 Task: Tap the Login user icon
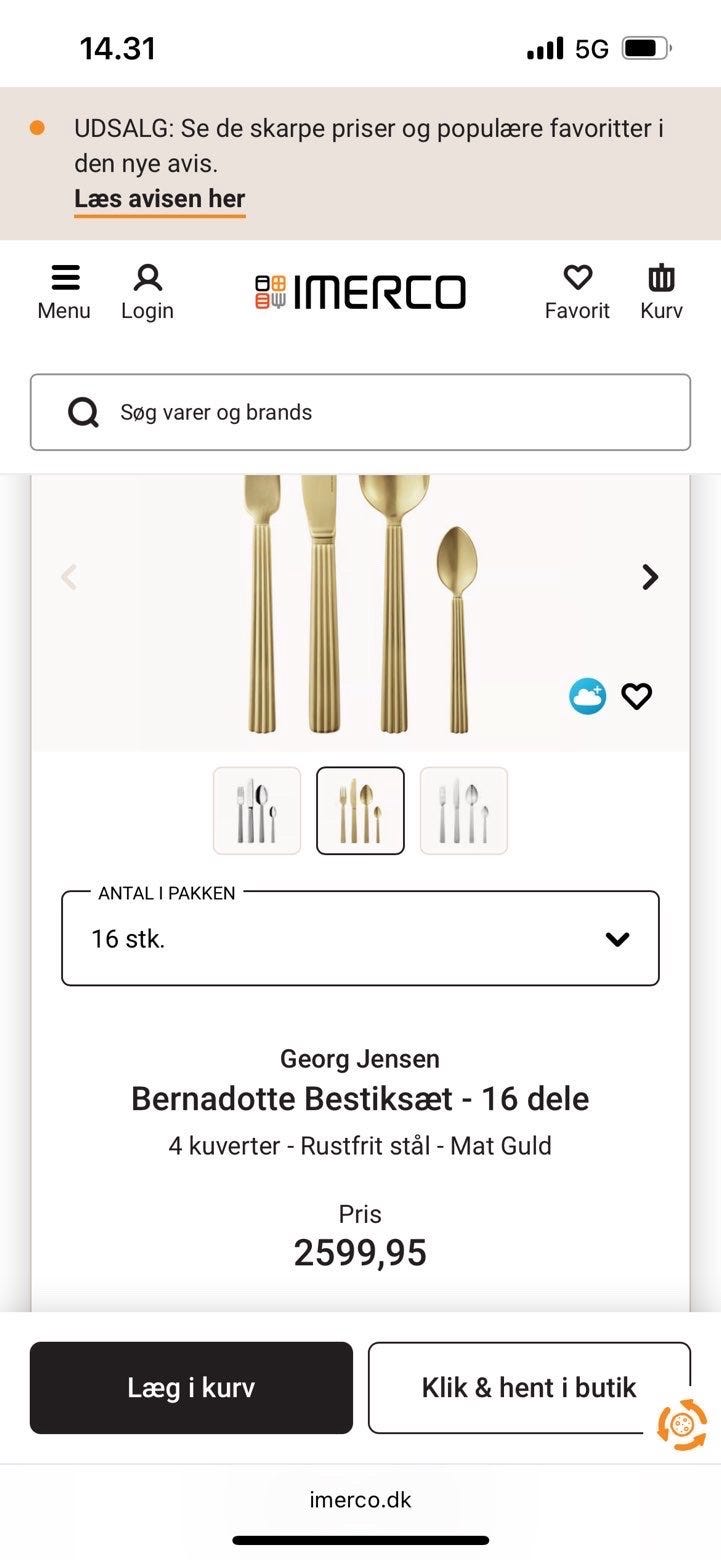[148, 279]
